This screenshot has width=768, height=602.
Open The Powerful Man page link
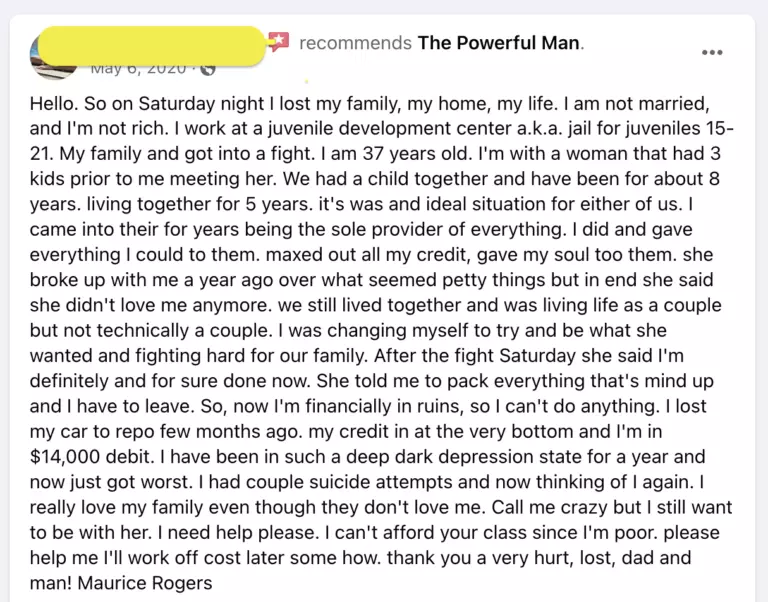[499, 43]
